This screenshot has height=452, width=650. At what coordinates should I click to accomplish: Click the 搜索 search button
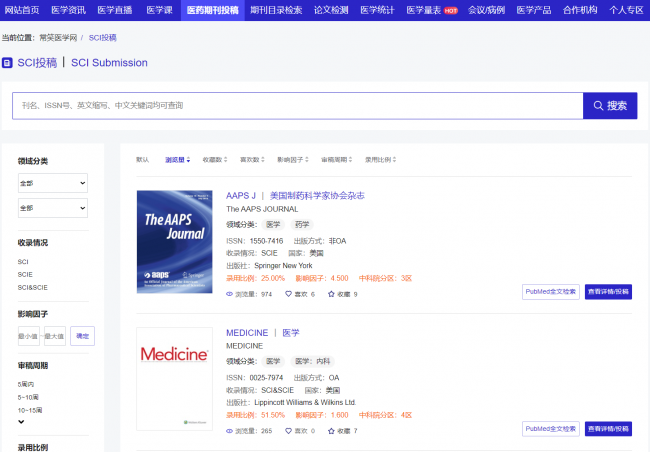610,106
